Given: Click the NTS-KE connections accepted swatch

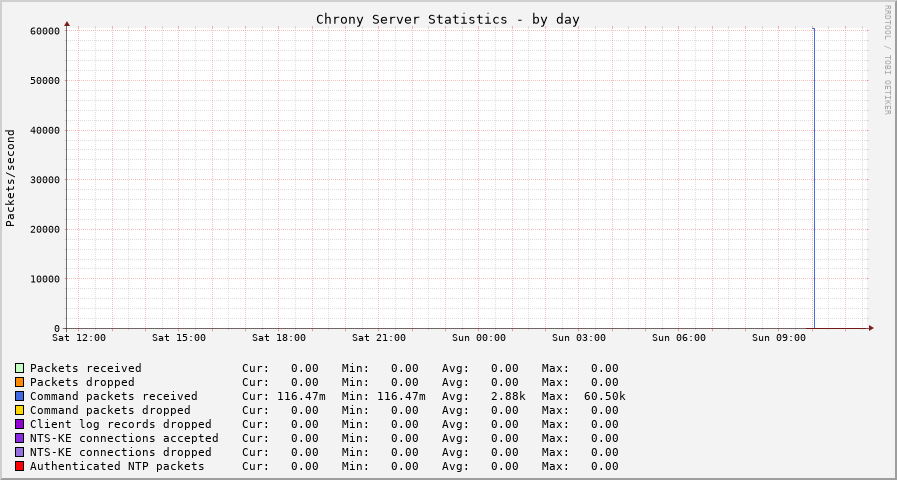Looking at the screenshot, I should (x=19, y=438).
